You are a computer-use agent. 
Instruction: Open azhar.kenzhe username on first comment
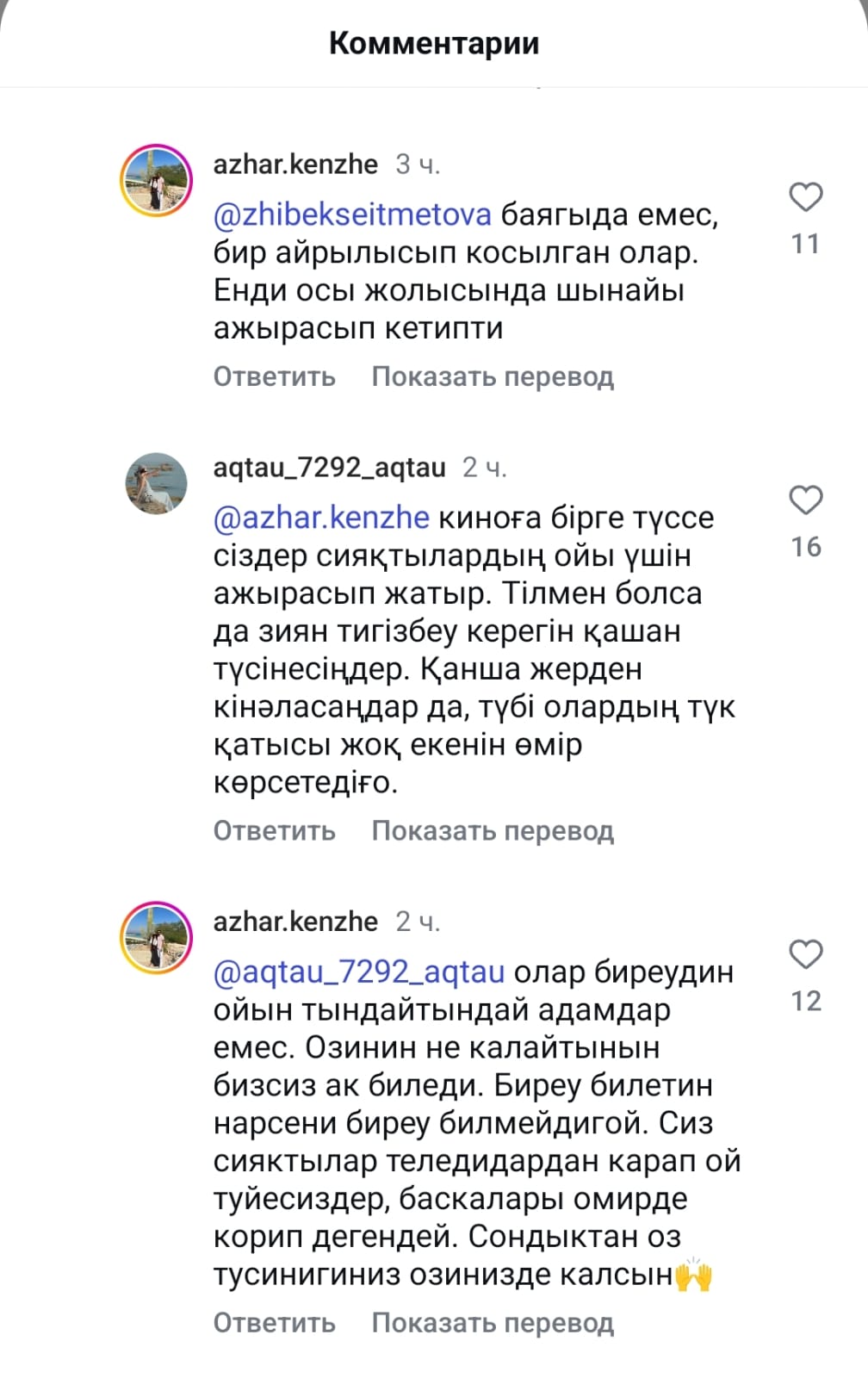pos(295,164)
